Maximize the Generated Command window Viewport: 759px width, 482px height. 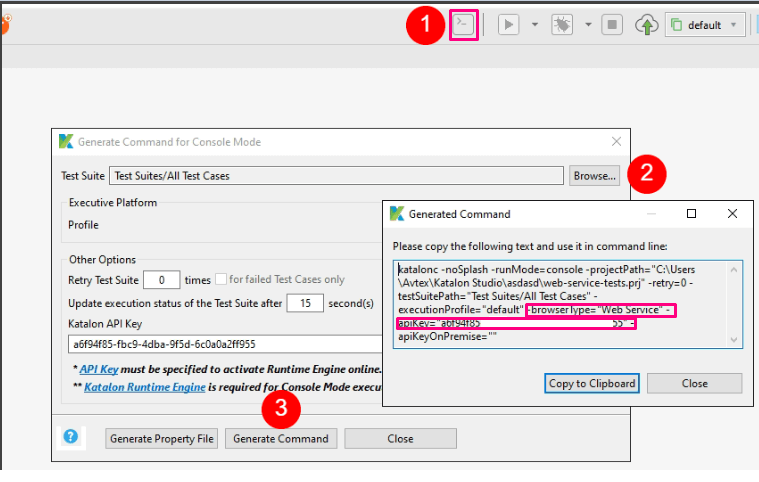(x=691, y=214)
